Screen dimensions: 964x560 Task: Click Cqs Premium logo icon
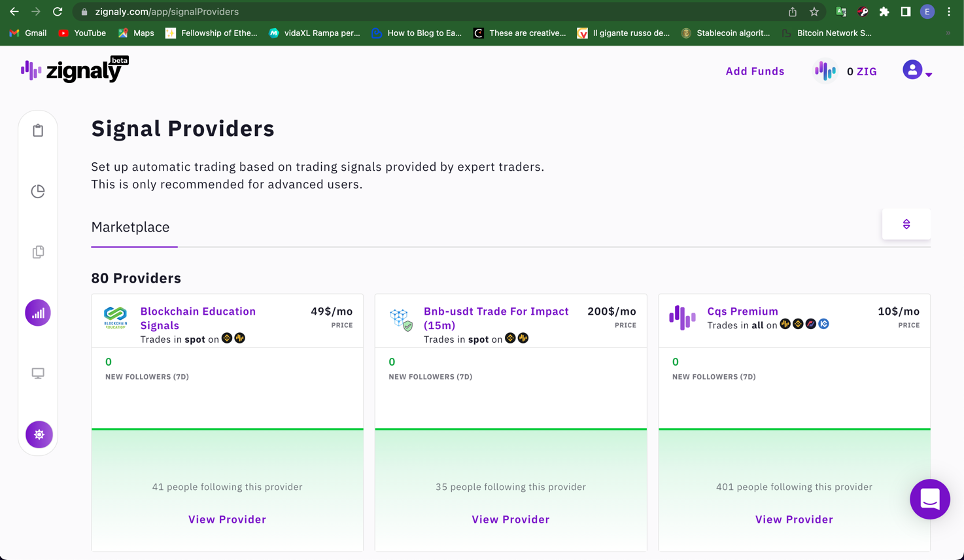[682, 318]
